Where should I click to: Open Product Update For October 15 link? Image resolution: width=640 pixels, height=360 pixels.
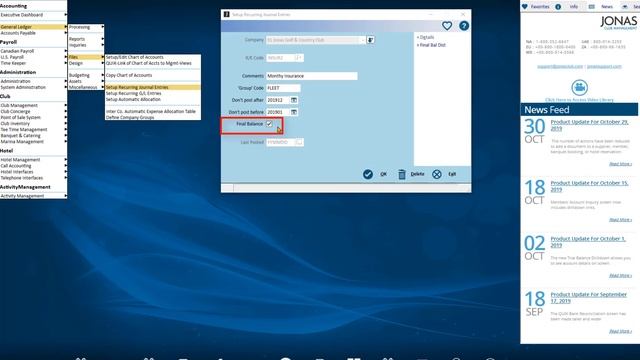point(589,186)
